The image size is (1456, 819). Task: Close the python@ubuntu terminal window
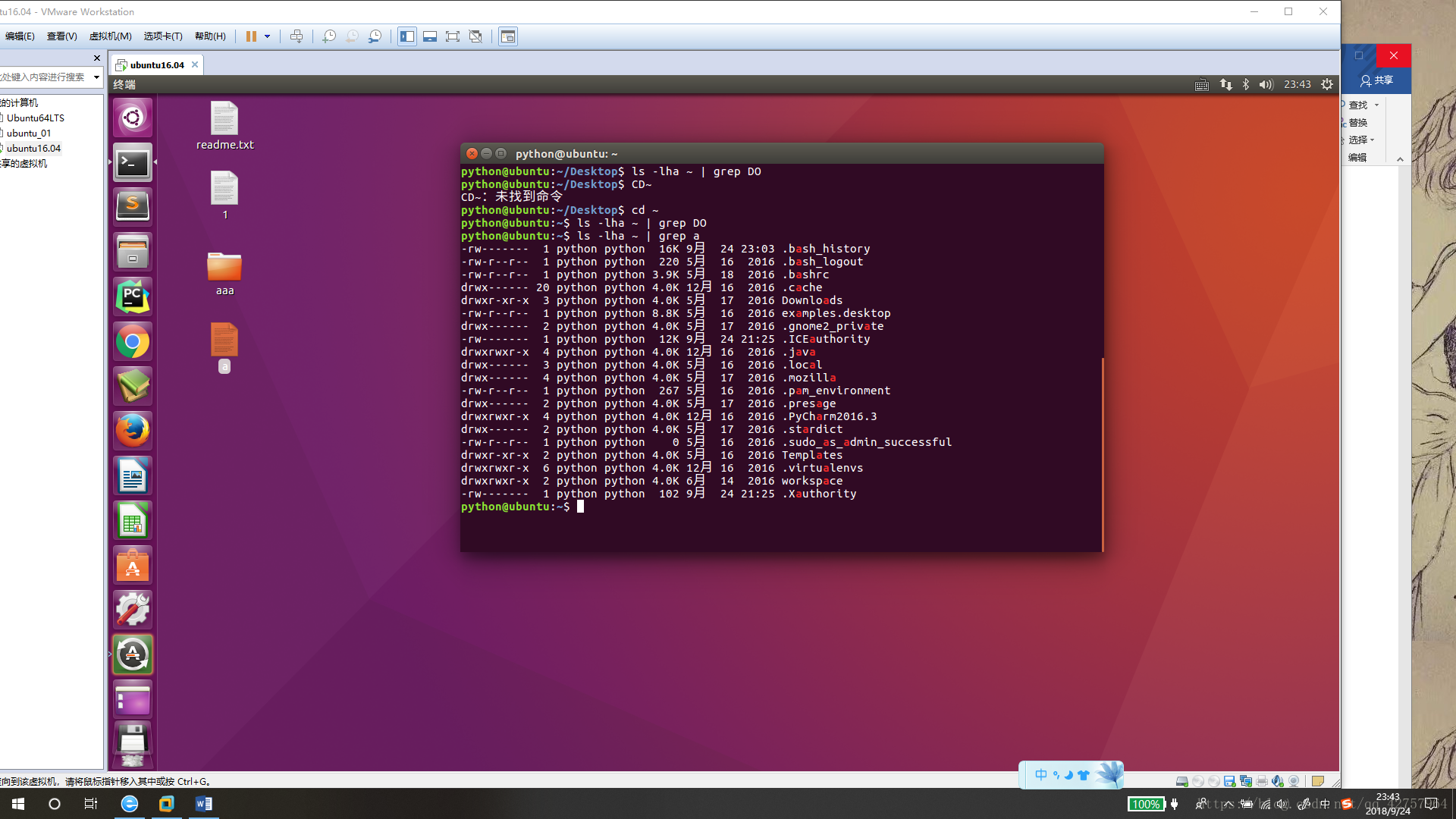[x=472, y=153]
